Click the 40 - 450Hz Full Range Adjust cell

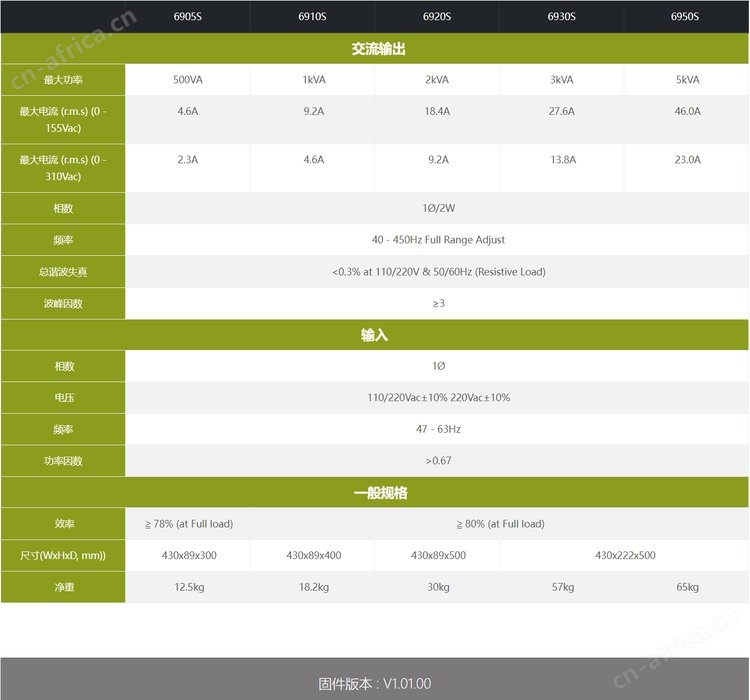(x=438, y=240)
